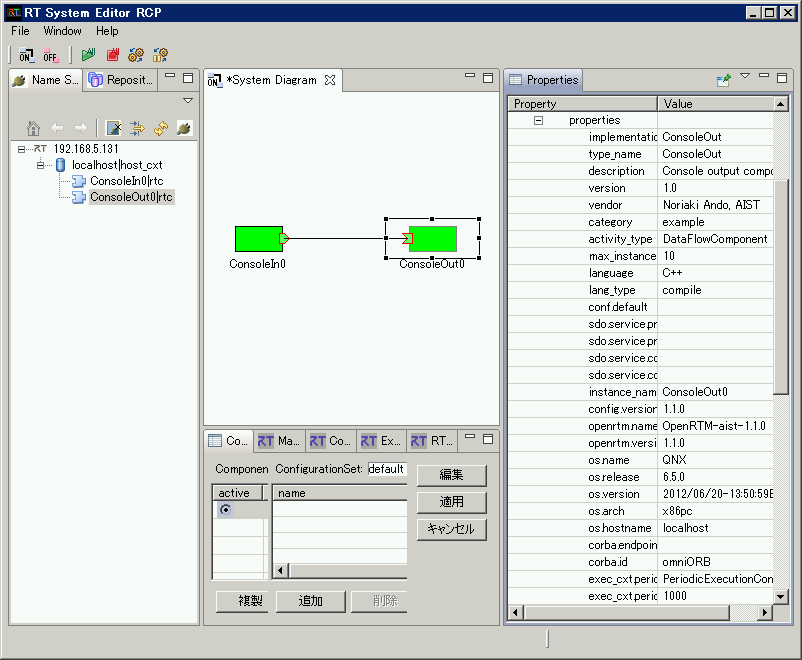The height and width of the screenshot is (660, 802).
Task: Switch to the RT RT... tab
Action: pyautogui.click(x=432, y=441)
